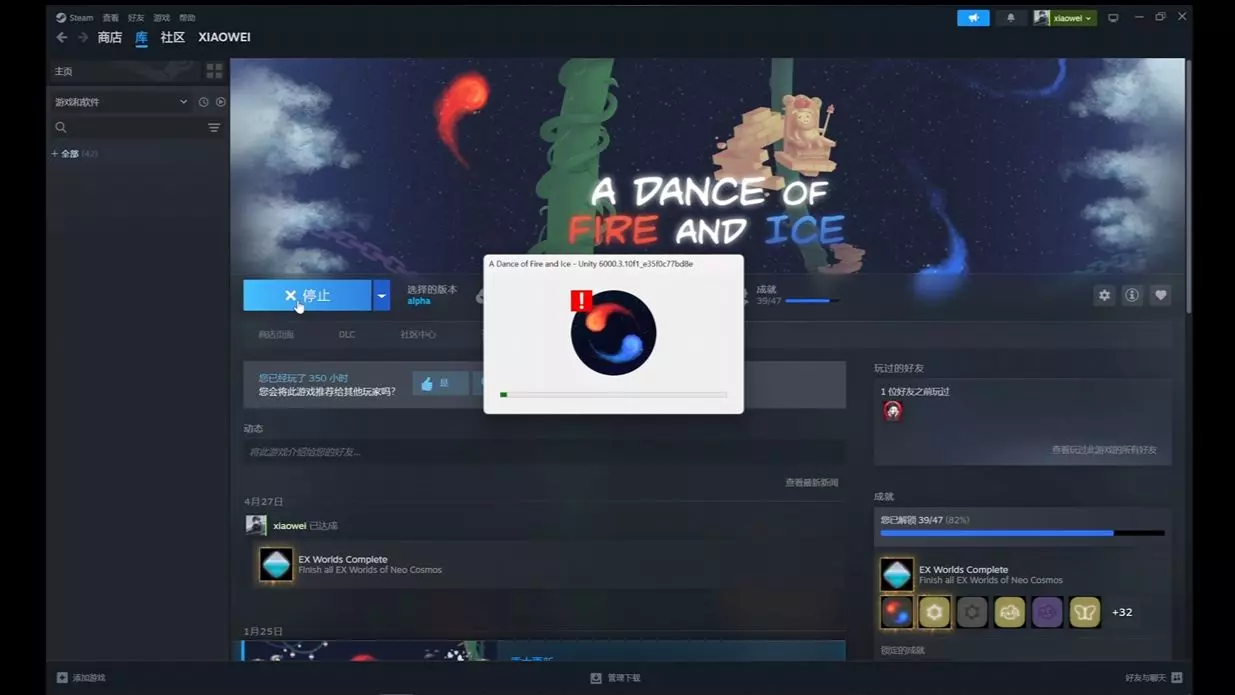Click the header 成就 39/47 progress bar

point(811,301)
